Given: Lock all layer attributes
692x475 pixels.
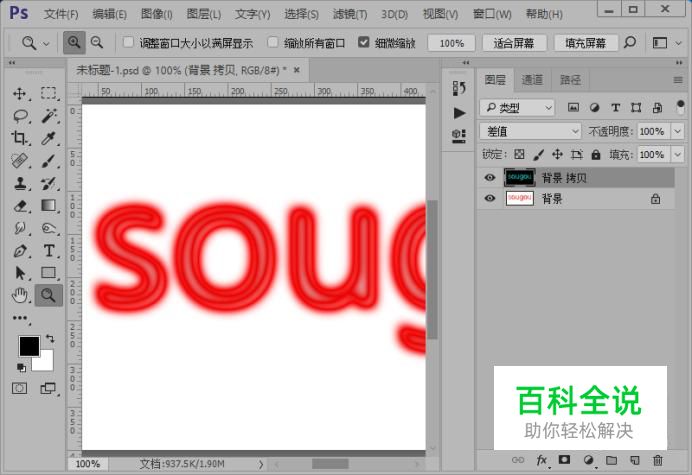Looking at the screenshot, I should (x=596, y=154).
